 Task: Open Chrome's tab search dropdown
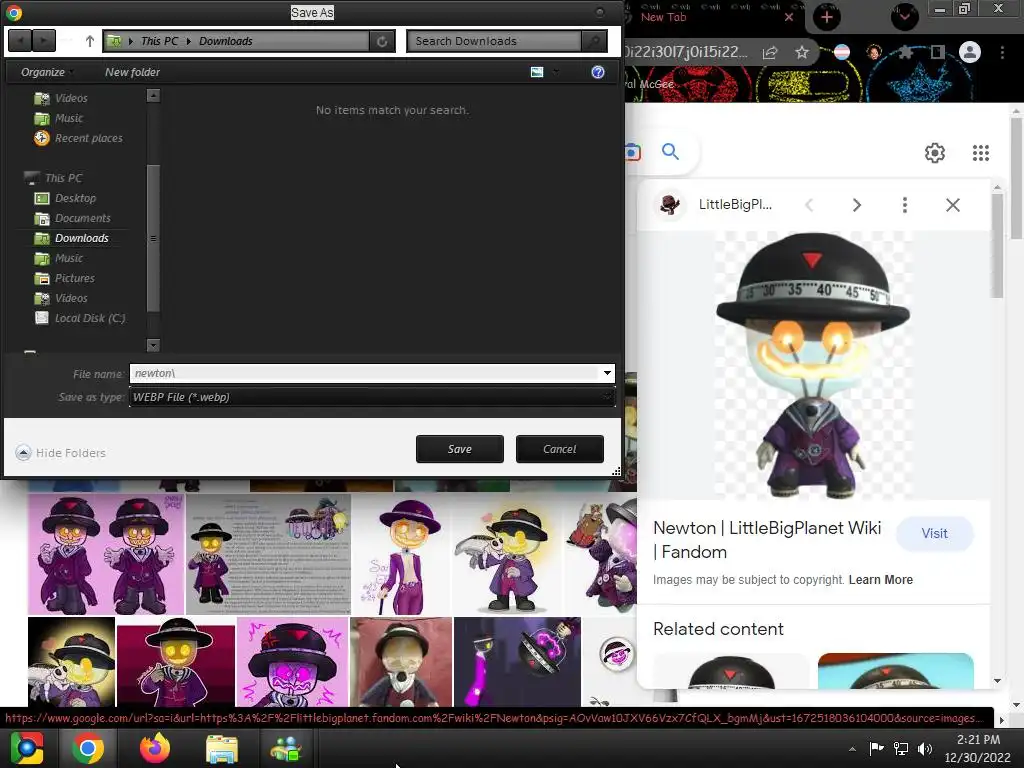tap(904, 17)
